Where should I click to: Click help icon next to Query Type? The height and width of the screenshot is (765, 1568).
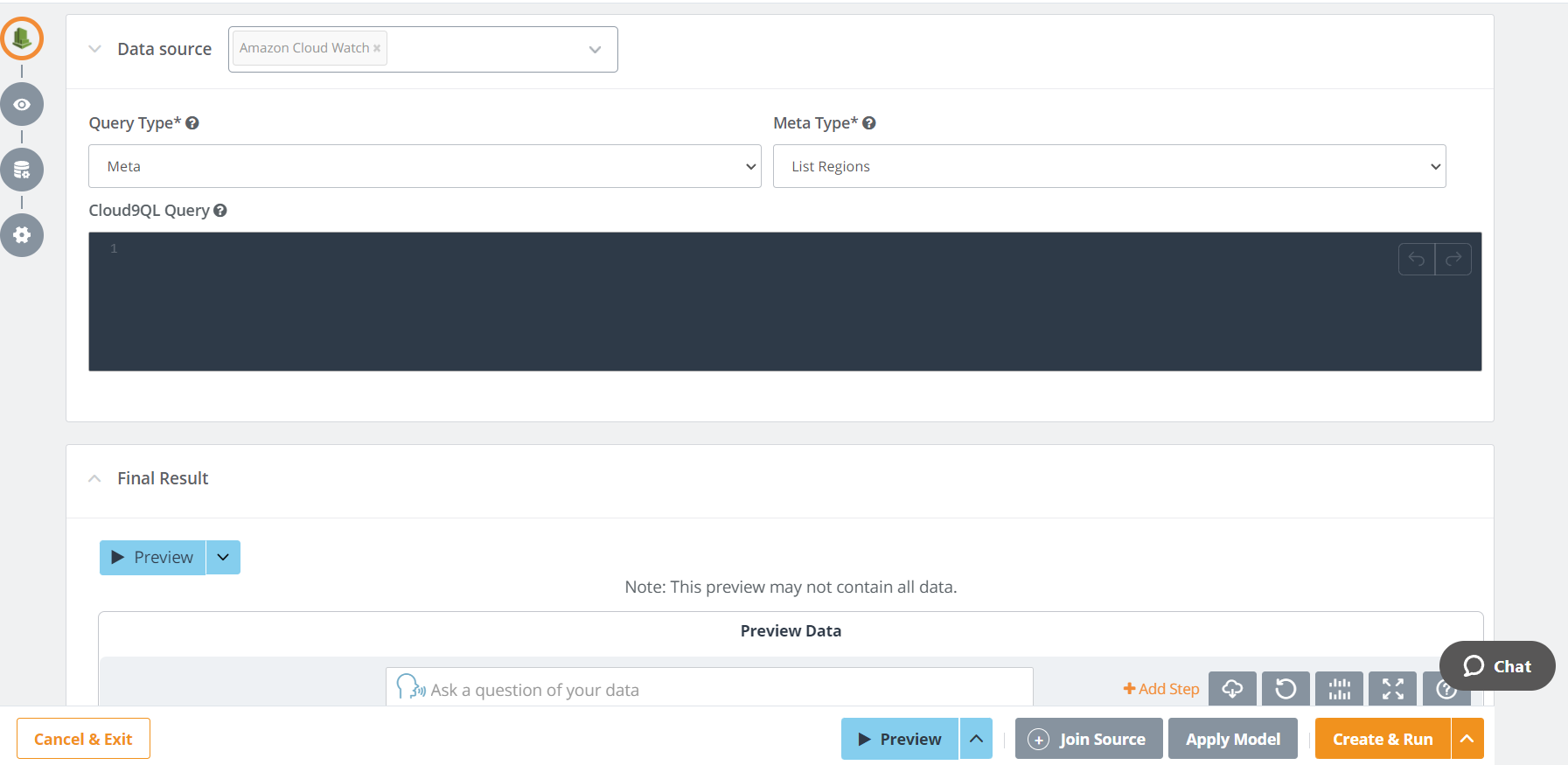click(192, 123)
